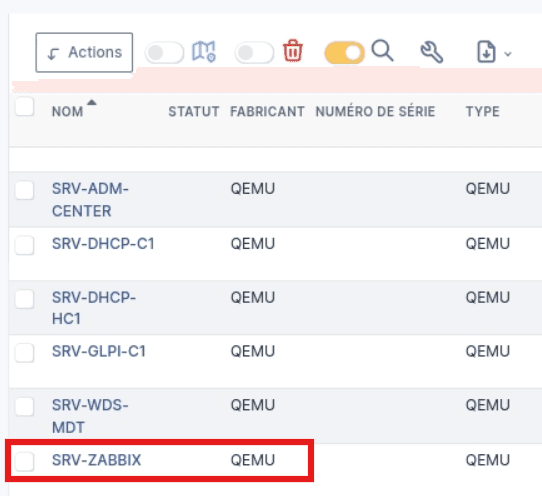542x496 pixels.
Task: Sort by the STATUT column header
Action: (194, 112)
